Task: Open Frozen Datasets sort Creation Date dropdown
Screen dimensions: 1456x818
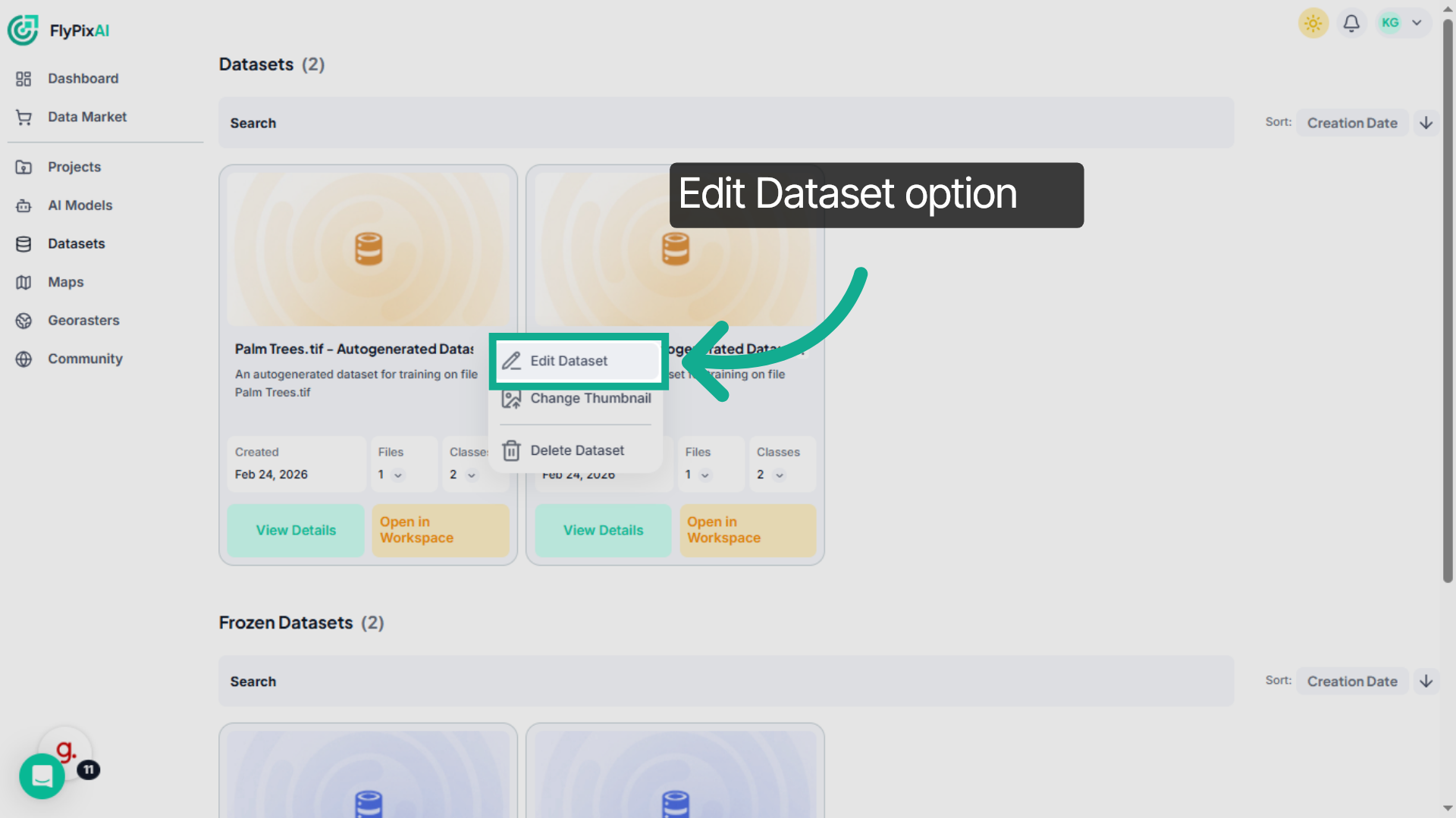Action: [1352, 682]
